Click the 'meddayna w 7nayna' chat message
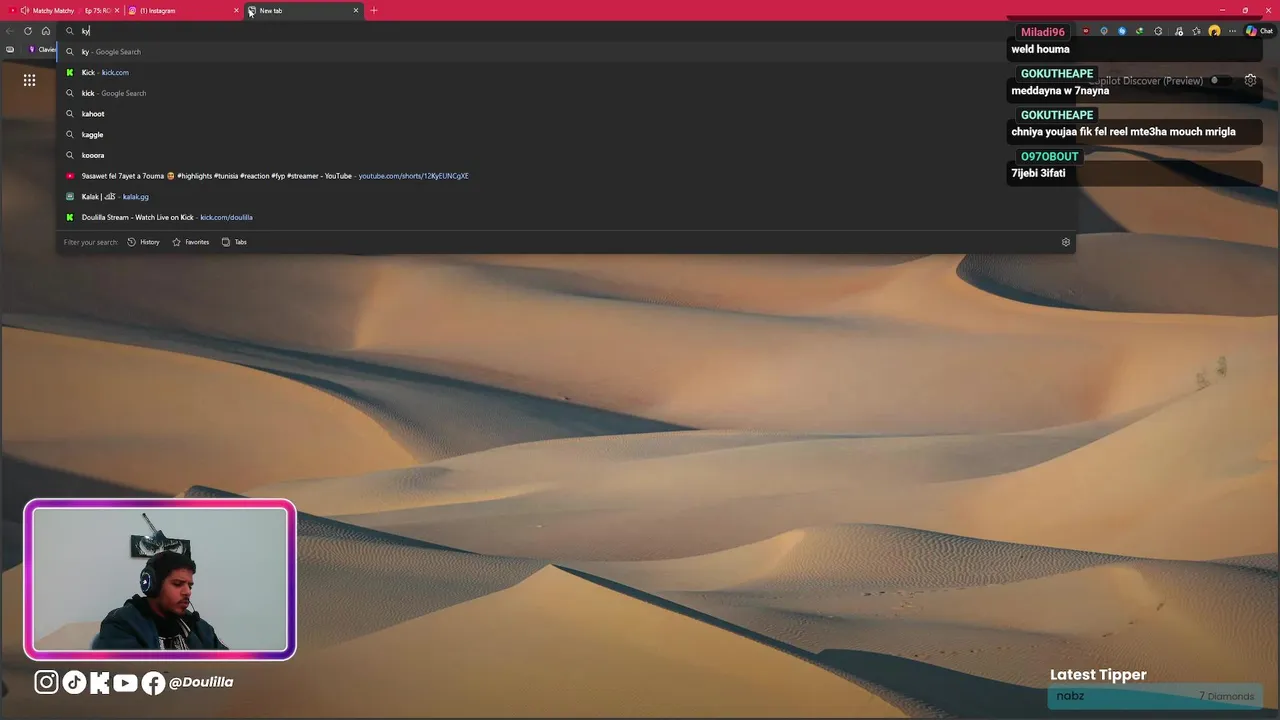1280x720 pixels. 1060,91
